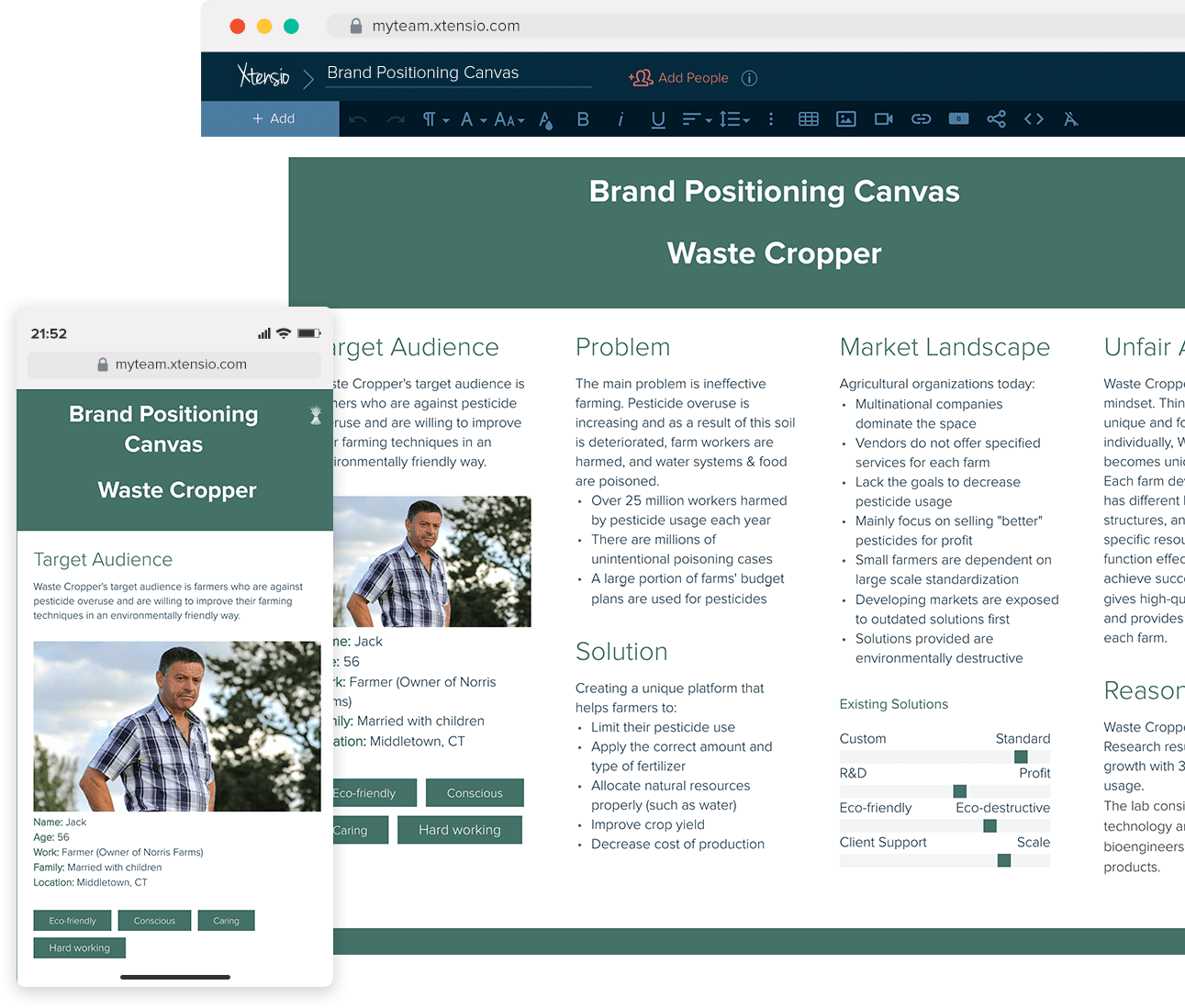Viewport: 1185px width, 1008px height.
Task: Open the text color picker icon
Action: point(544,118)
